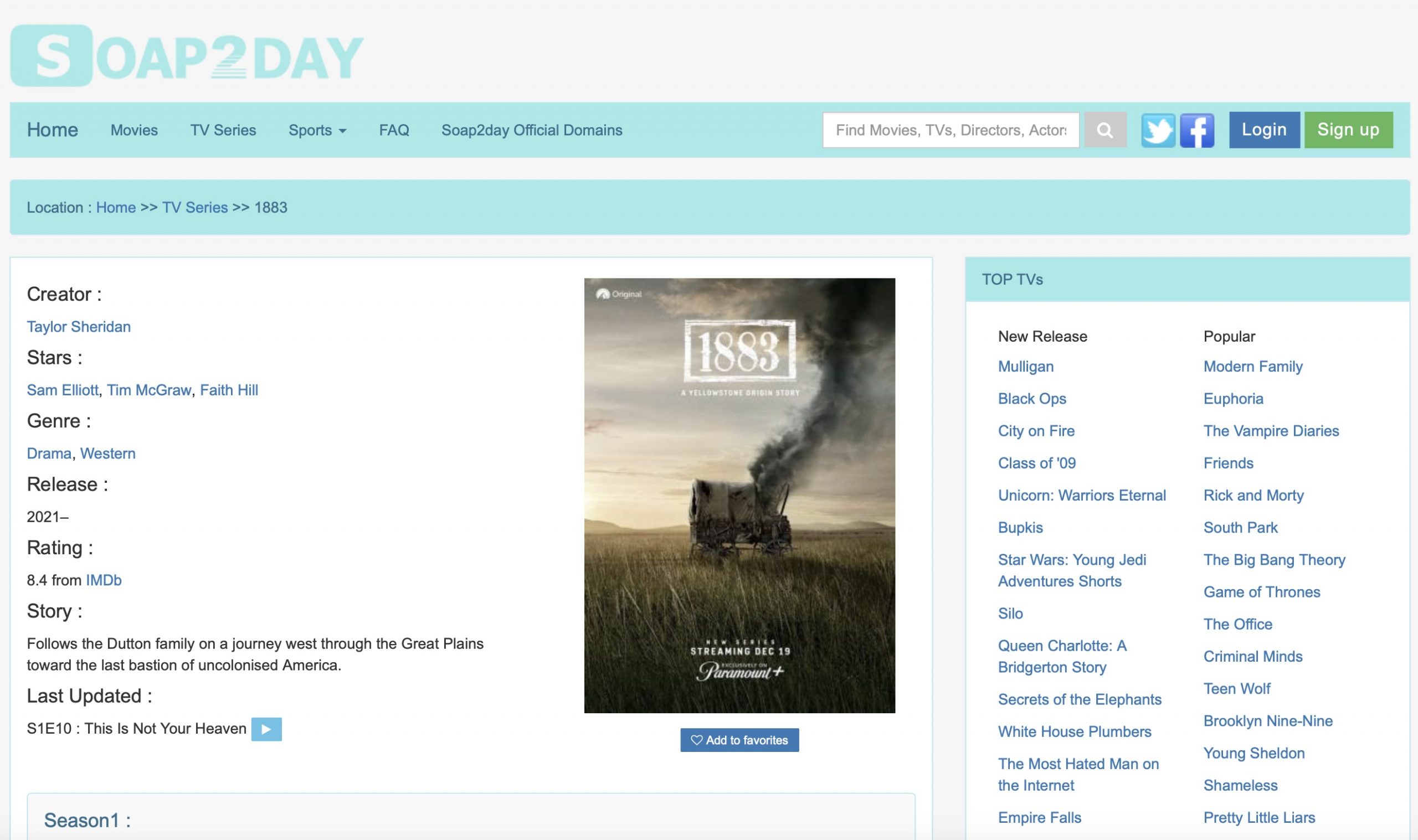The height and width of the screenshot is (840, 1418).
Task: Play S1E10 This Is Not Your Heaven
Action: [x=266, y=729]
